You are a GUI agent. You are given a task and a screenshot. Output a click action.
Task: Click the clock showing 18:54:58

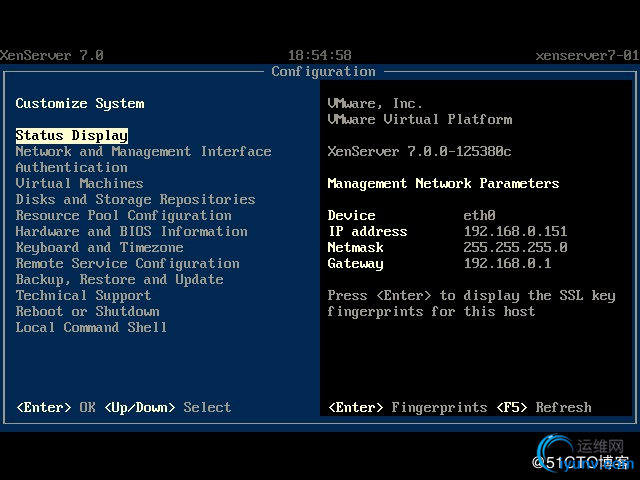click(x=320, y=56)
